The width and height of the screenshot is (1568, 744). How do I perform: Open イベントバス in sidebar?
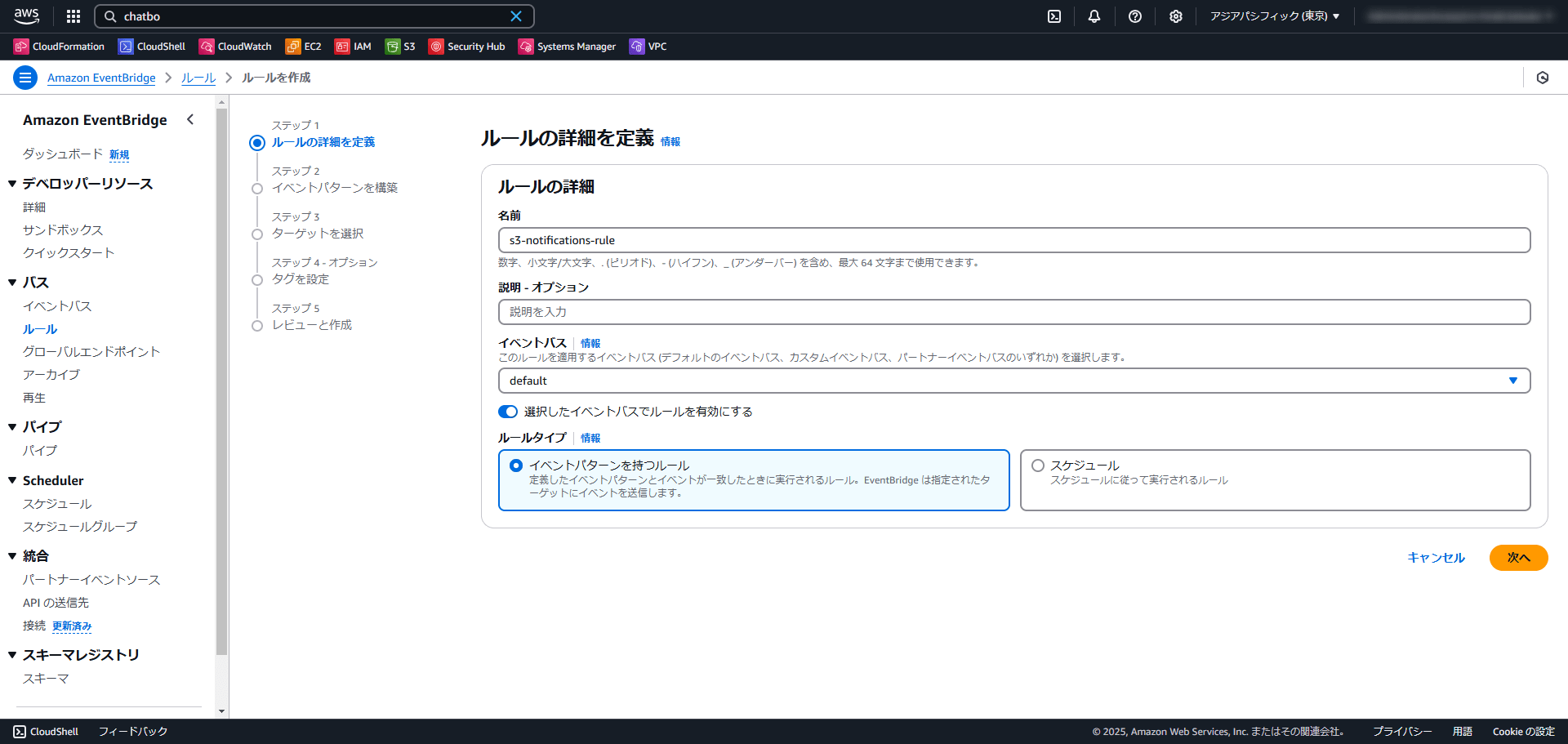click(x=57, y=306)
